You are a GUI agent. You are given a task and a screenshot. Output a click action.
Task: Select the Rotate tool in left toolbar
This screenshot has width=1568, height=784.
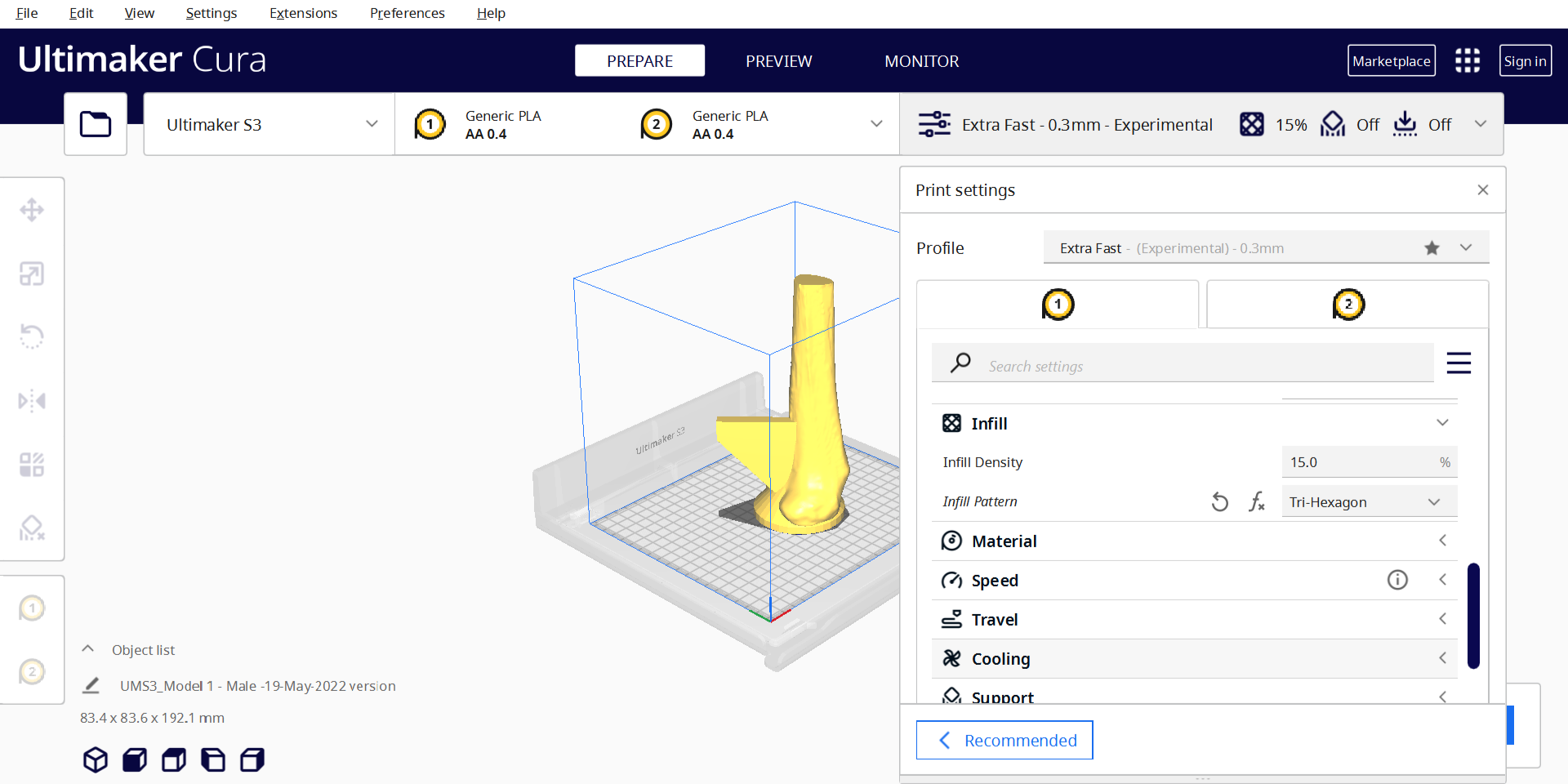coord(32,336)
